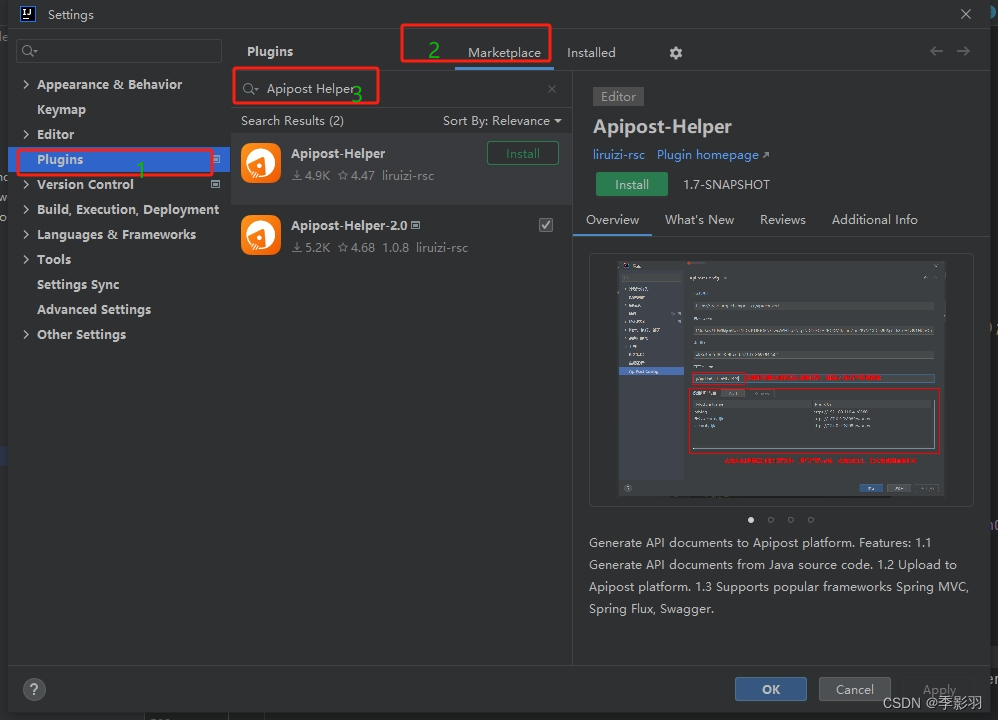Expand the Other Settings group
998x720 pixels.
[x=26, y=334]
